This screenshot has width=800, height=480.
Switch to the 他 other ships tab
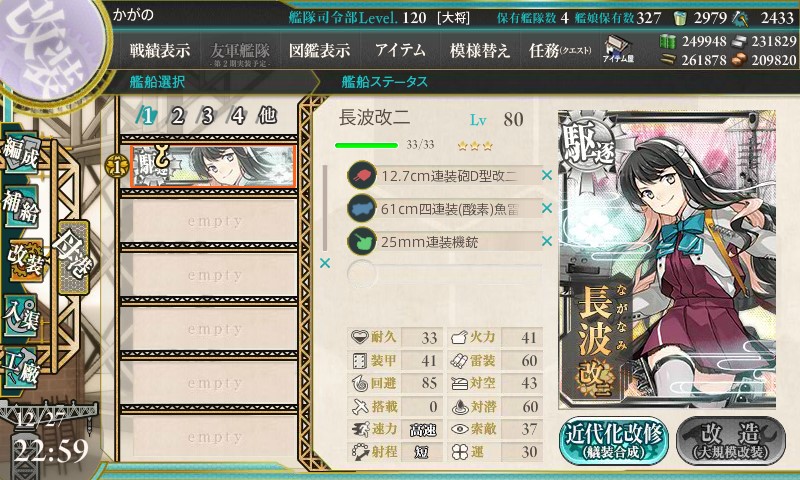(267, 116)
